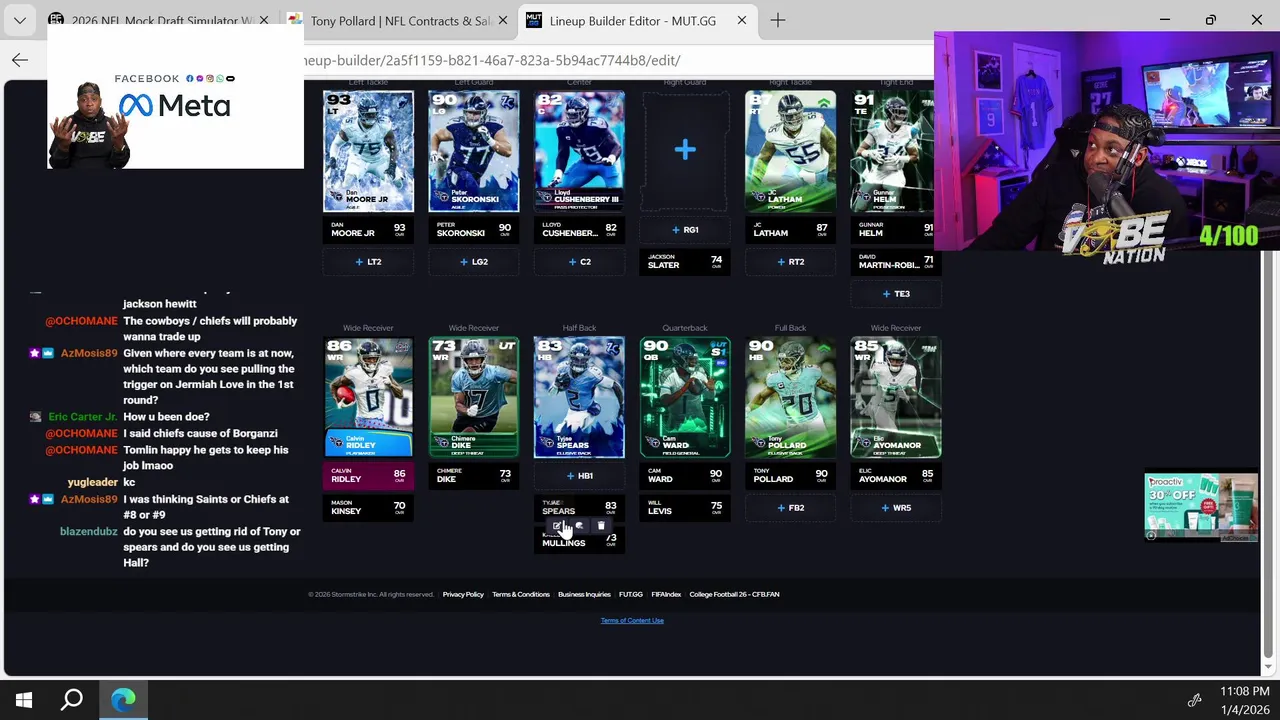This screenshot has height=720, width=1280.
Task: Select Tyjae Spears 83 card image
Action: pos(579,397)
